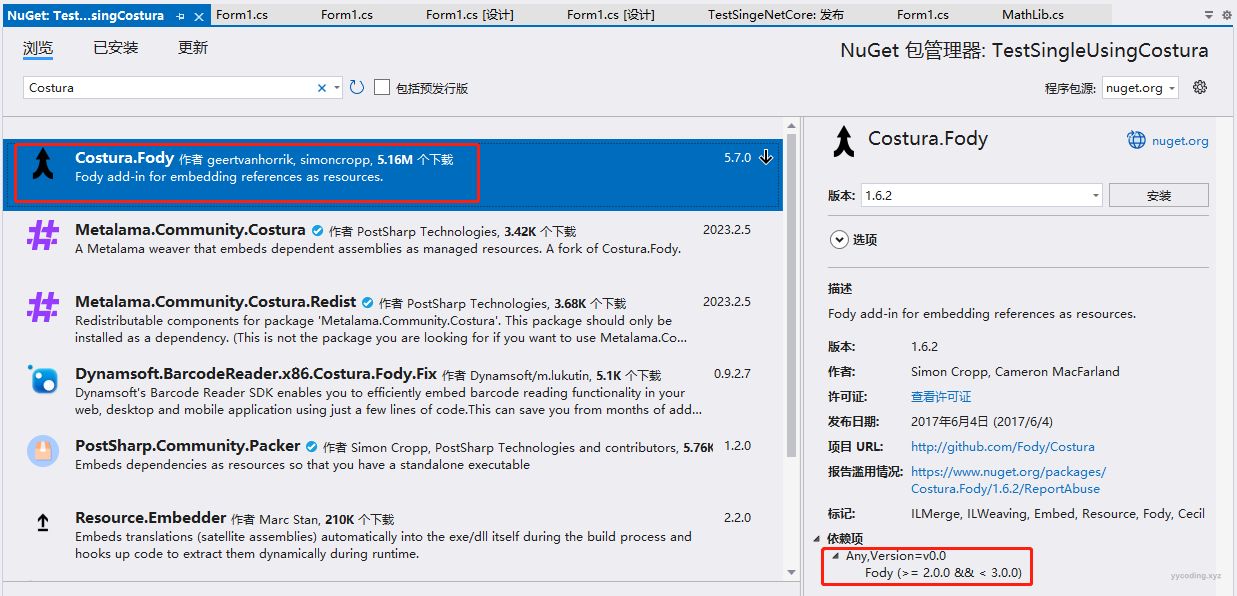Viewport: 1237px width, 596px height.
Task: Expand the 选项 options section
Action: point(838,240)
